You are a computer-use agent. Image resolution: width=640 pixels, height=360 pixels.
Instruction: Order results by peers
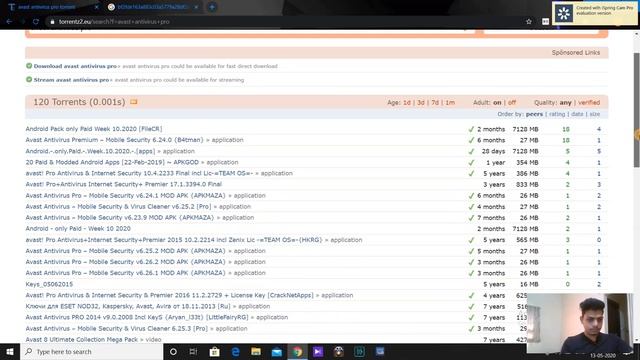(534, 114)
